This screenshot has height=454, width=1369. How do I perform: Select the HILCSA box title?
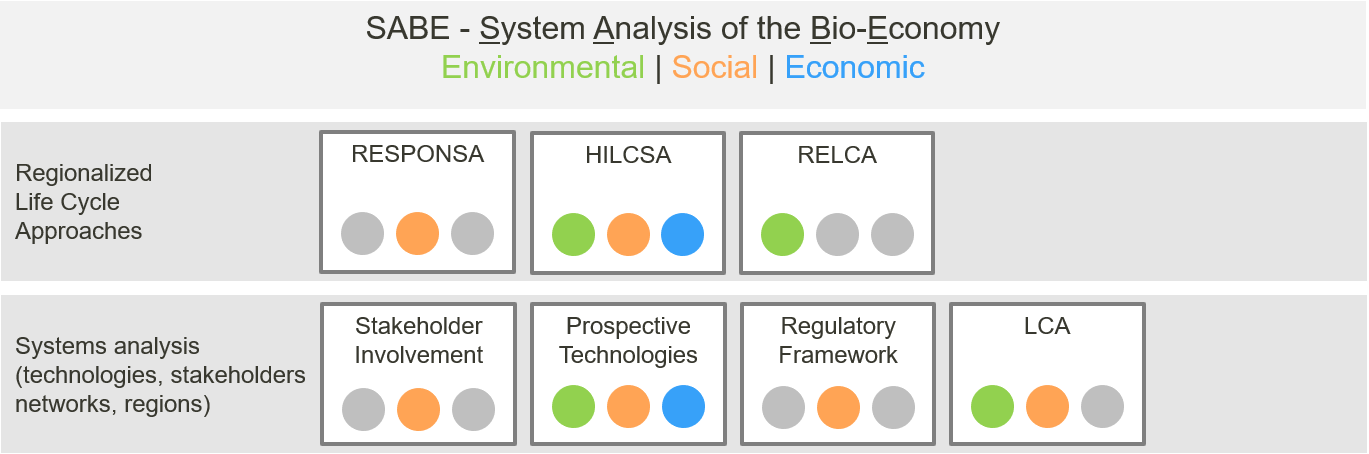click(x=628, y=155)
